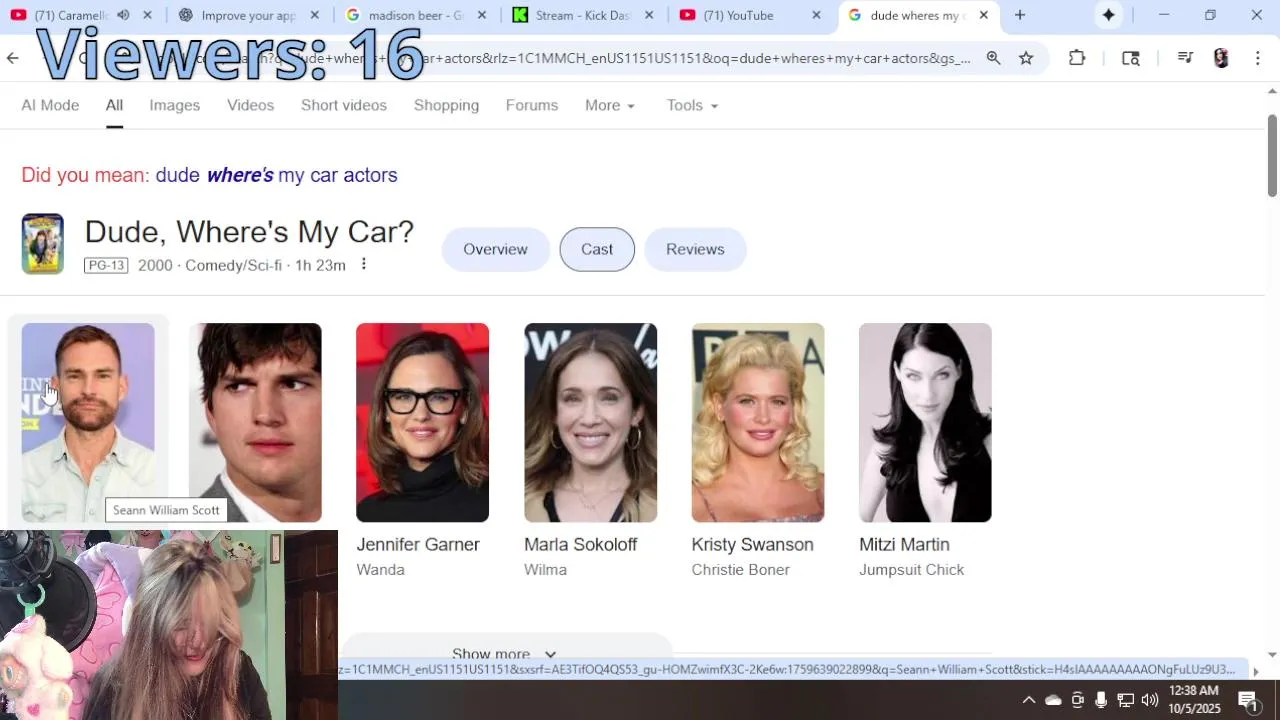Viewport: 1280px width, 720px height.
Task: Click the Meet Now camera tray icon
Action: [1077, 700]
